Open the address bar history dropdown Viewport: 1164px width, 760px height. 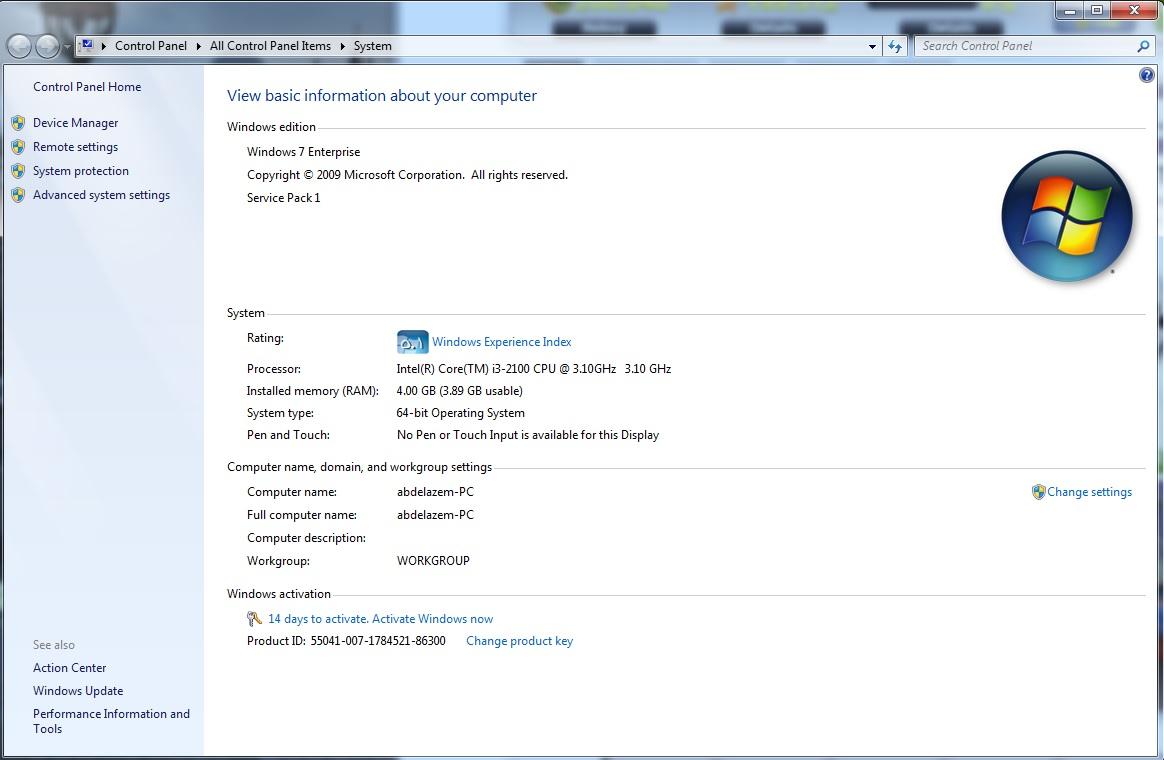coord(872,47)
